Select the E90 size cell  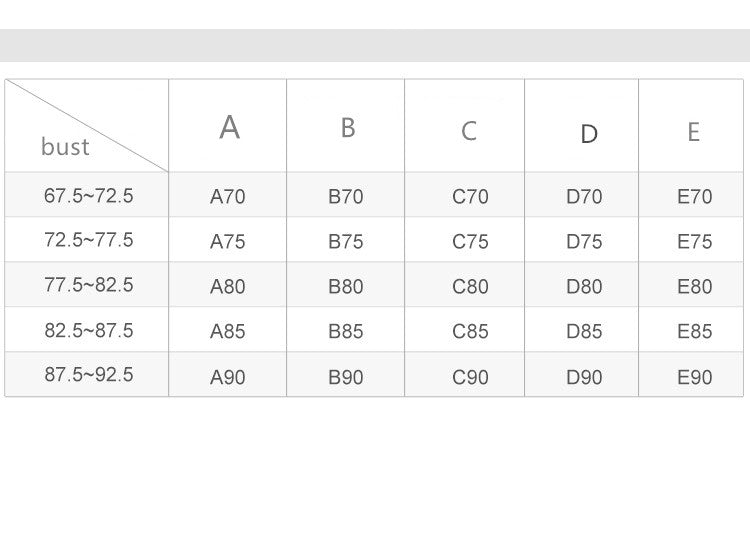[x=694, y=378]
